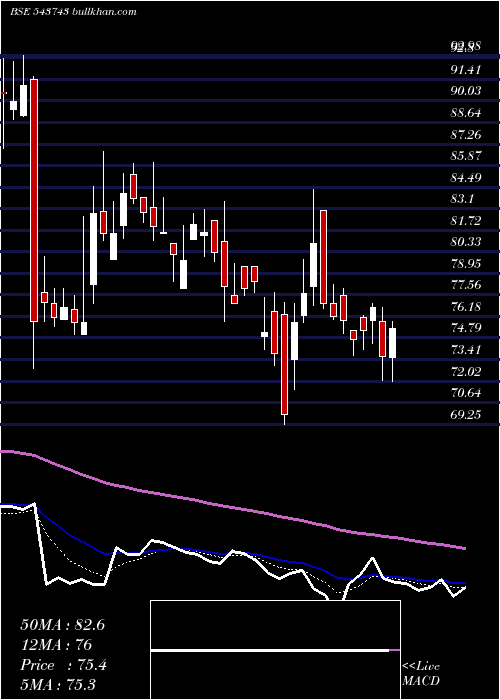Click the 74.79 price axis label

pyautogui.click(x=466, y=329)
